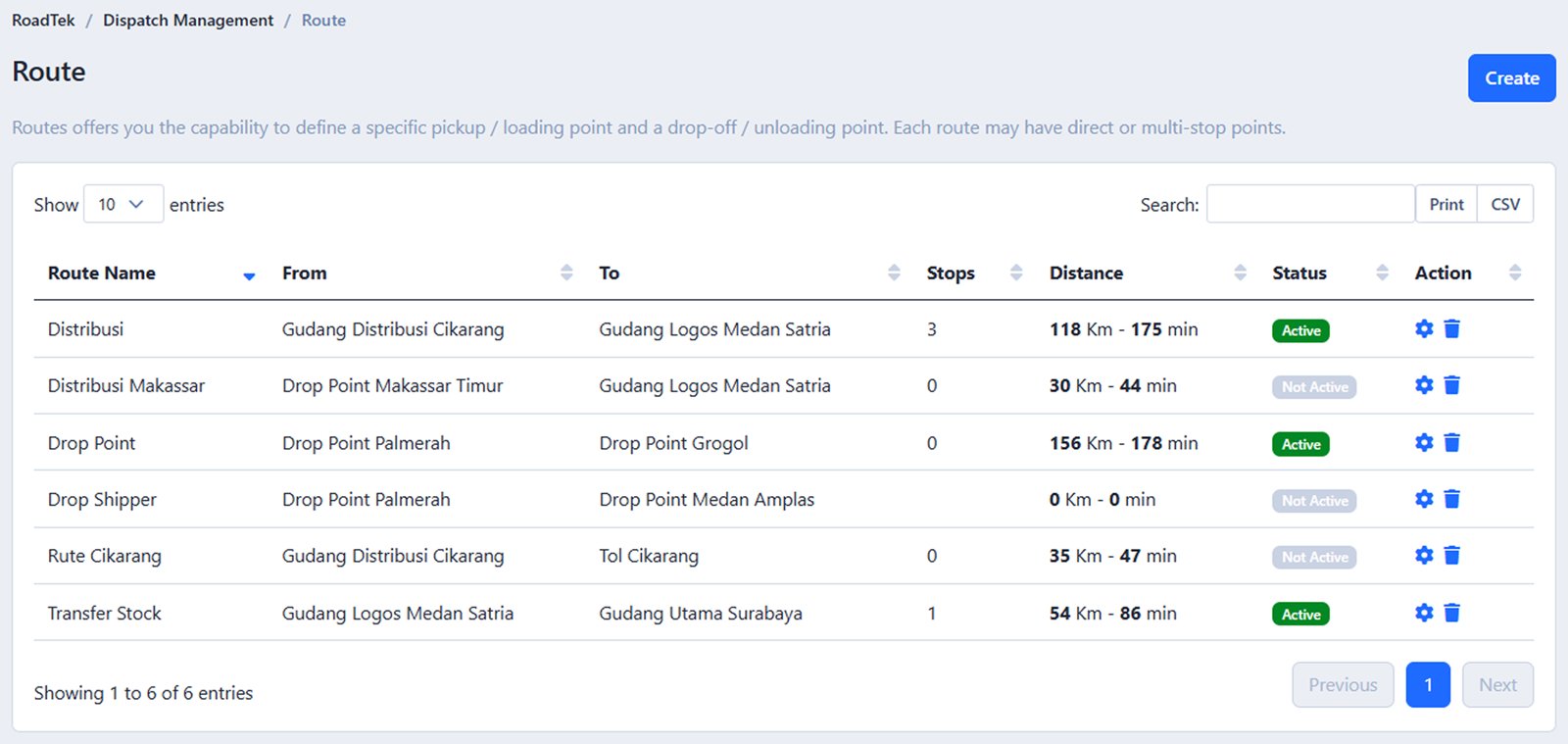Screen dimensions: 1568x744
Task: Open gear settings for Rute Cikarang route
Action: tap(1424, 556)
